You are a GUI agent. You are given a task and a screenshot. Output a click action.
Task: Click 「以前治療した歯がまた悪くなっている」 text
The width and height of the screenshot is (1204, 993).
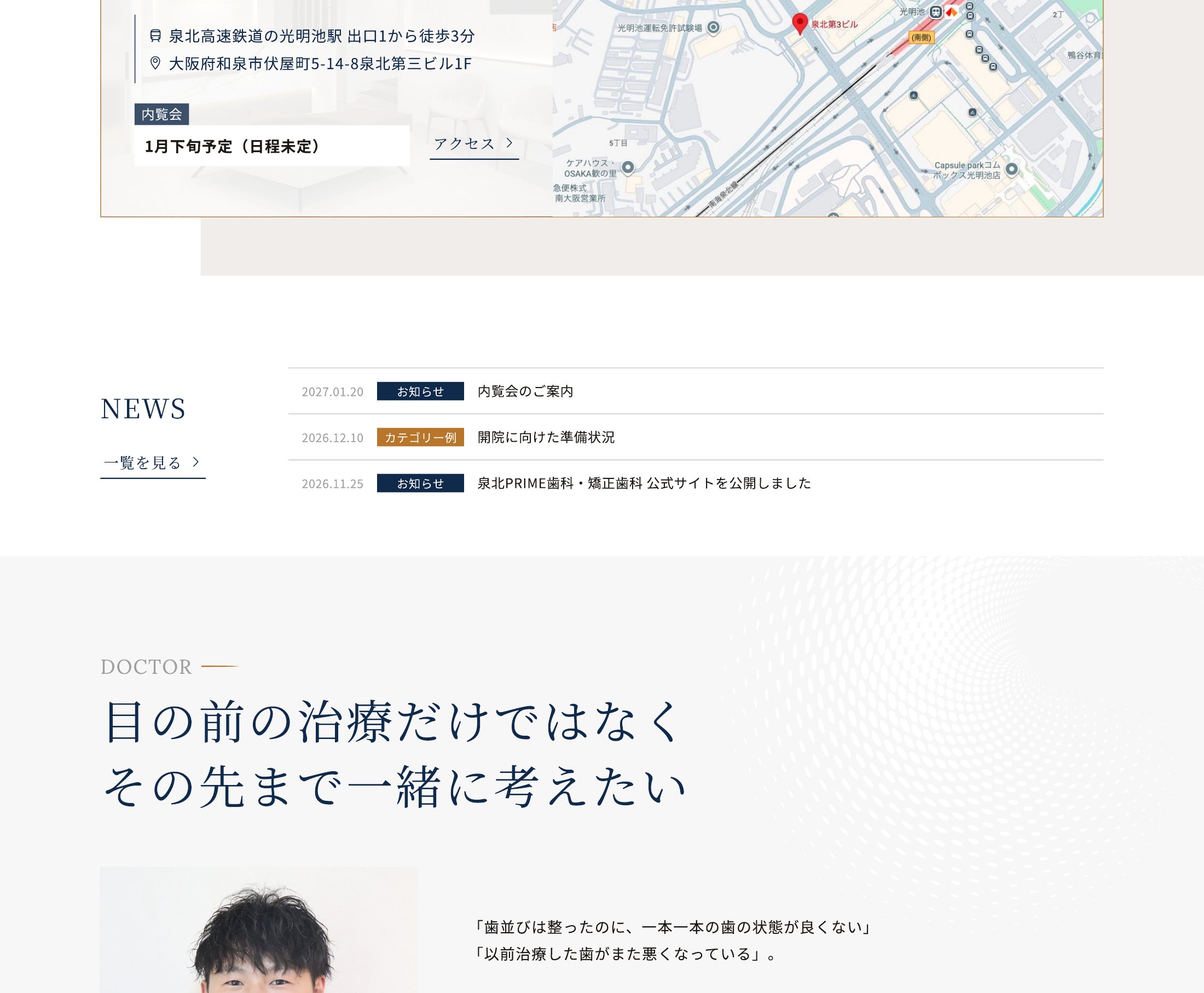[x=625, y=954]
